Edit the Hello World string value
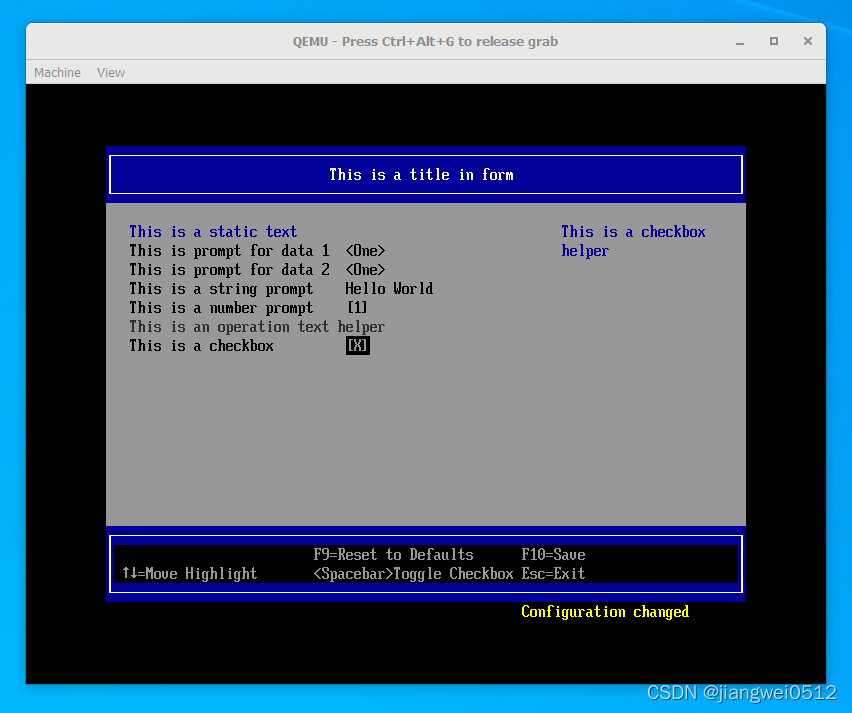This screenshot has width=852, height=713. (x=389, y=289)
